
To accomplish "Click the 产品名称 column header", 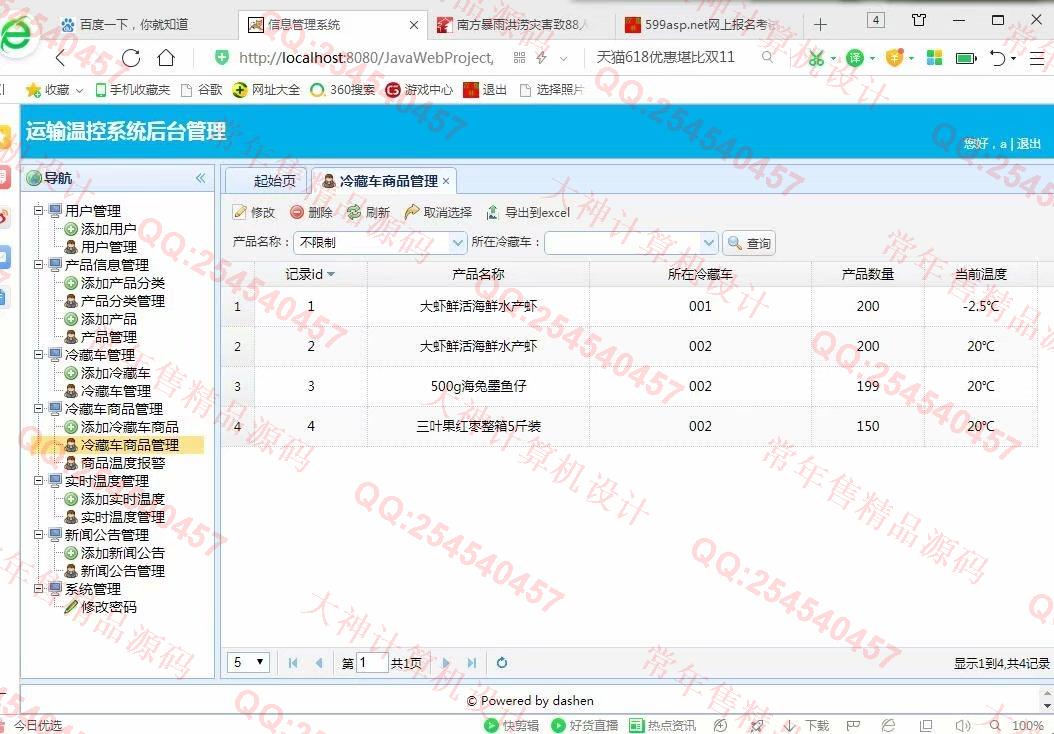I will click(x=478, y=274).
